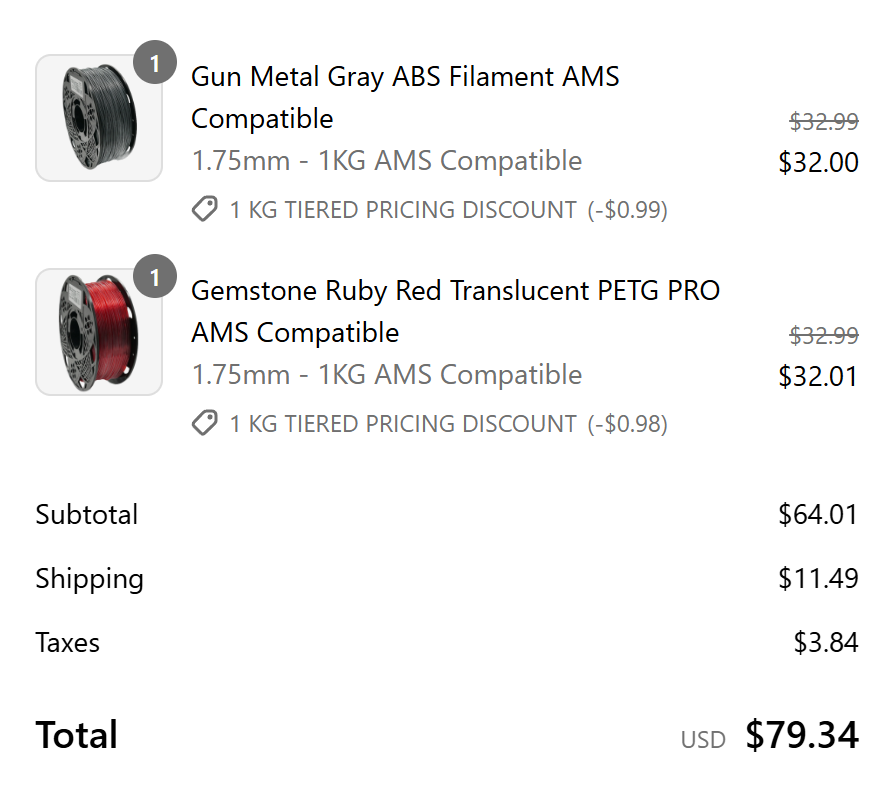Click the Subtotal amount $64.01
This screenshot has width=891, height=797.
pos(818,515)
